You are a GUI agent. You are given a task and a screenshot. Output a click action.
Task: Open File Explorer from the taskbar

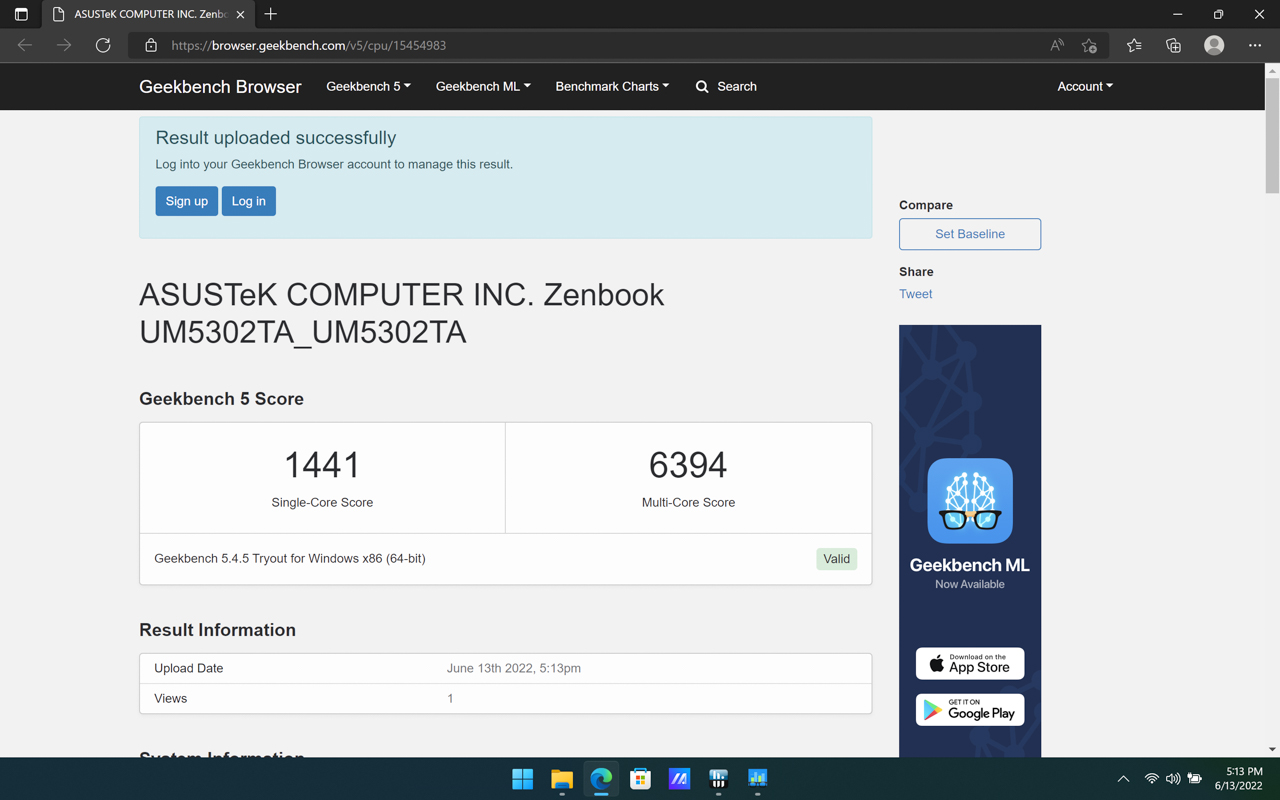(562, 778)
